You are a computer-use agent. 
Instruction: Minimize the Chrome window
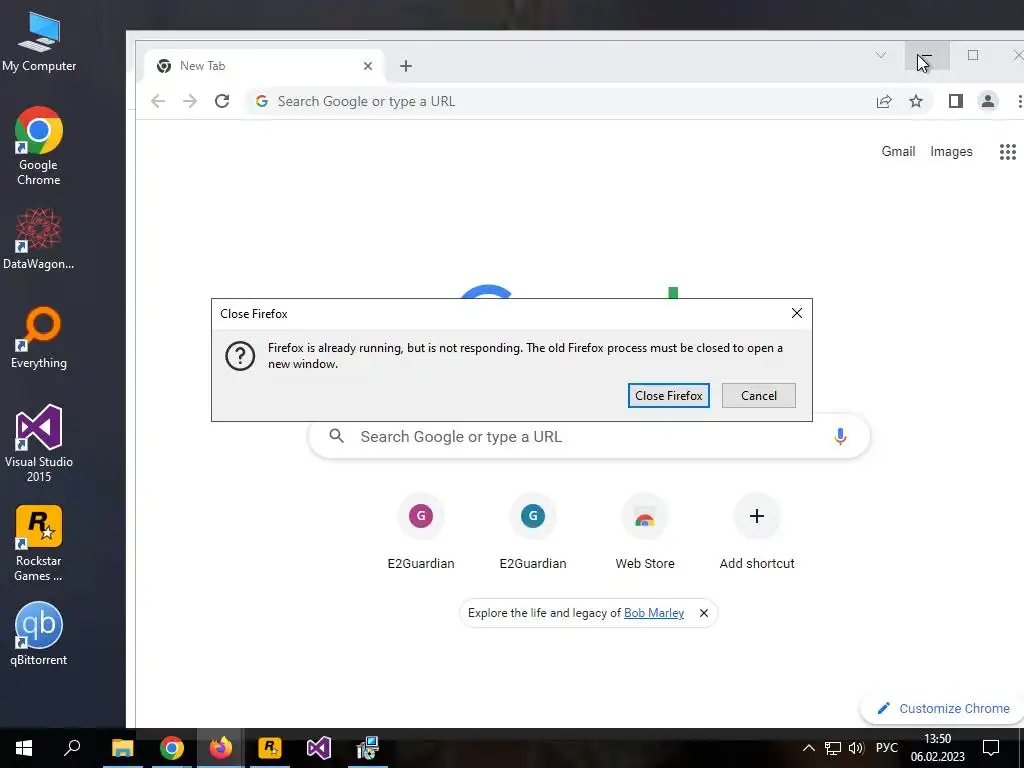[x=927, y=56]
